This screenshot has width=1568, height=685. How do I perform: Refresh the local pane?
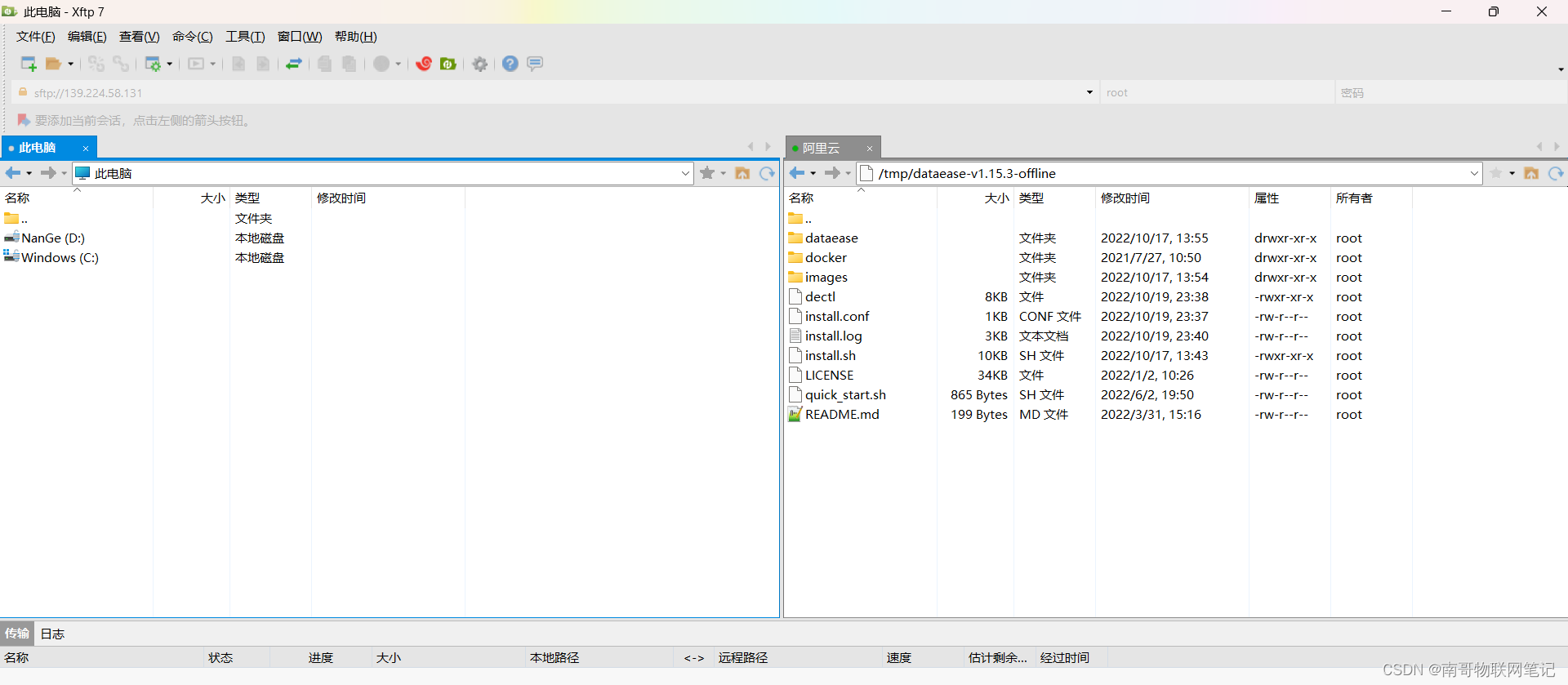click(x=767, y=173)
